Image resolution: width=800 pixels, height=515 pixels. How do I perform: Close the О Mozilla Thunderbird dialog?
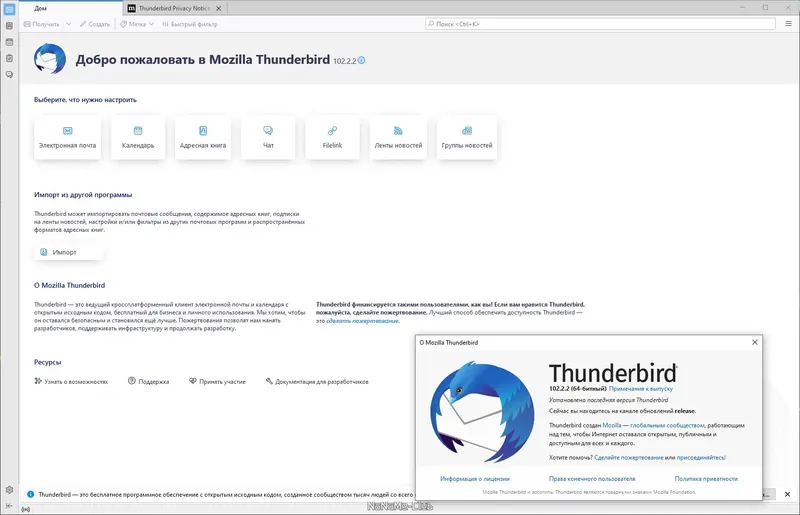[x=755, y=342]
